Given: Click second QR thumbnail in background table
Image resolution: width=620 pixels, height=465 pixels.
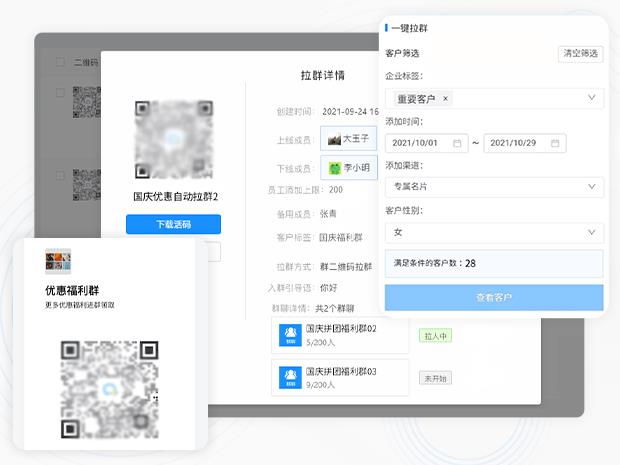Looking at the screenshot, I should pyautogui.click(x=87, y=185).
